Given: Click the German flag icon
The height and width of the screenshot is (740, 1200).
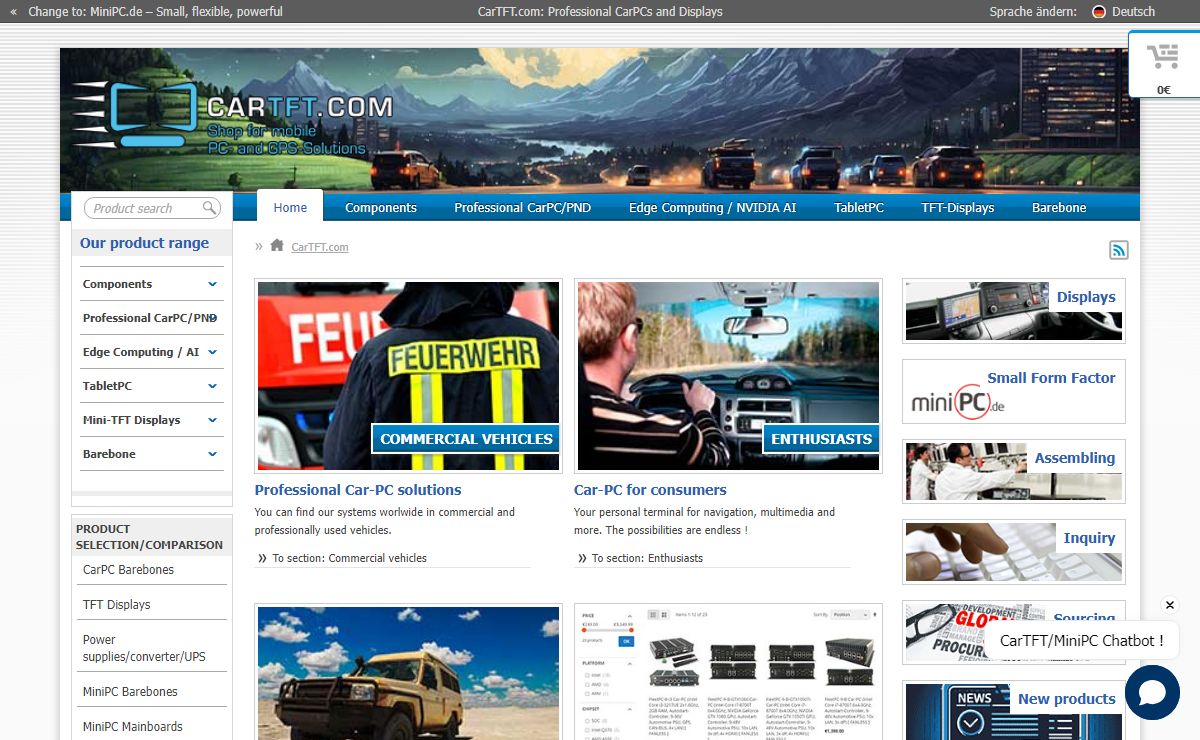Looking at the screenshot, I should click(x=1098, y=12).
